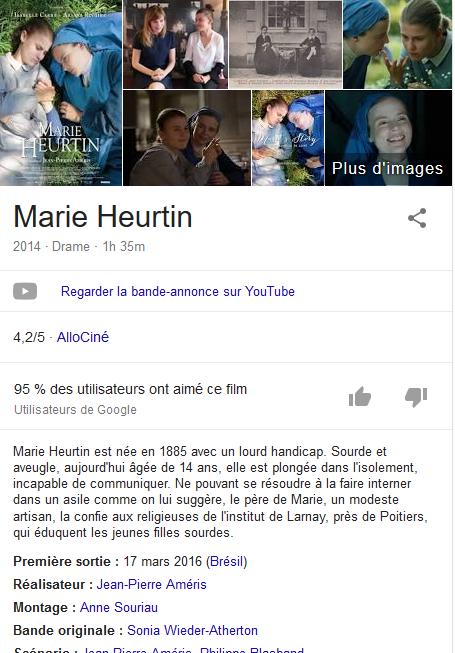The height and width of the screenshot is (653, 455).
Task: Click the YouTube play icon
Action: (25, 291)
